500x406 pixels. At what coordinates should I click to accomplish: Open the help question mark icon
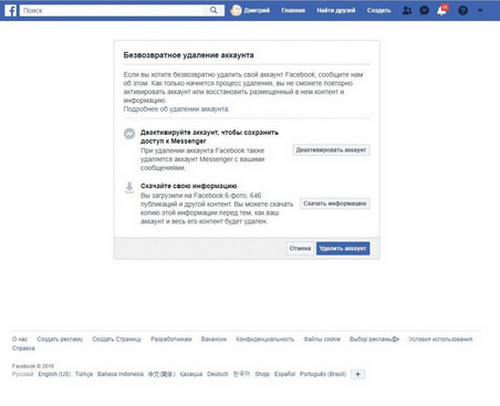coord(463,11)
